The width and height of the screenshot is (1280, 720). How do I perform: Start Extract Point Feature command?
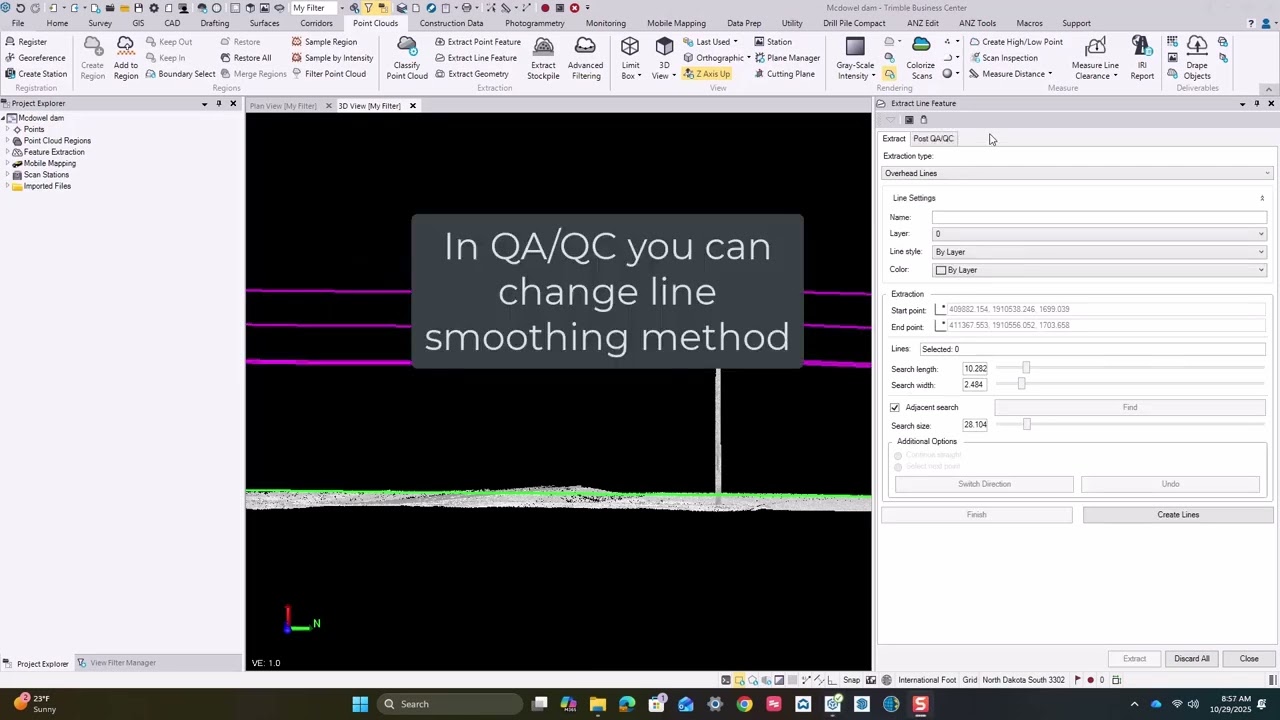(477, 42)
